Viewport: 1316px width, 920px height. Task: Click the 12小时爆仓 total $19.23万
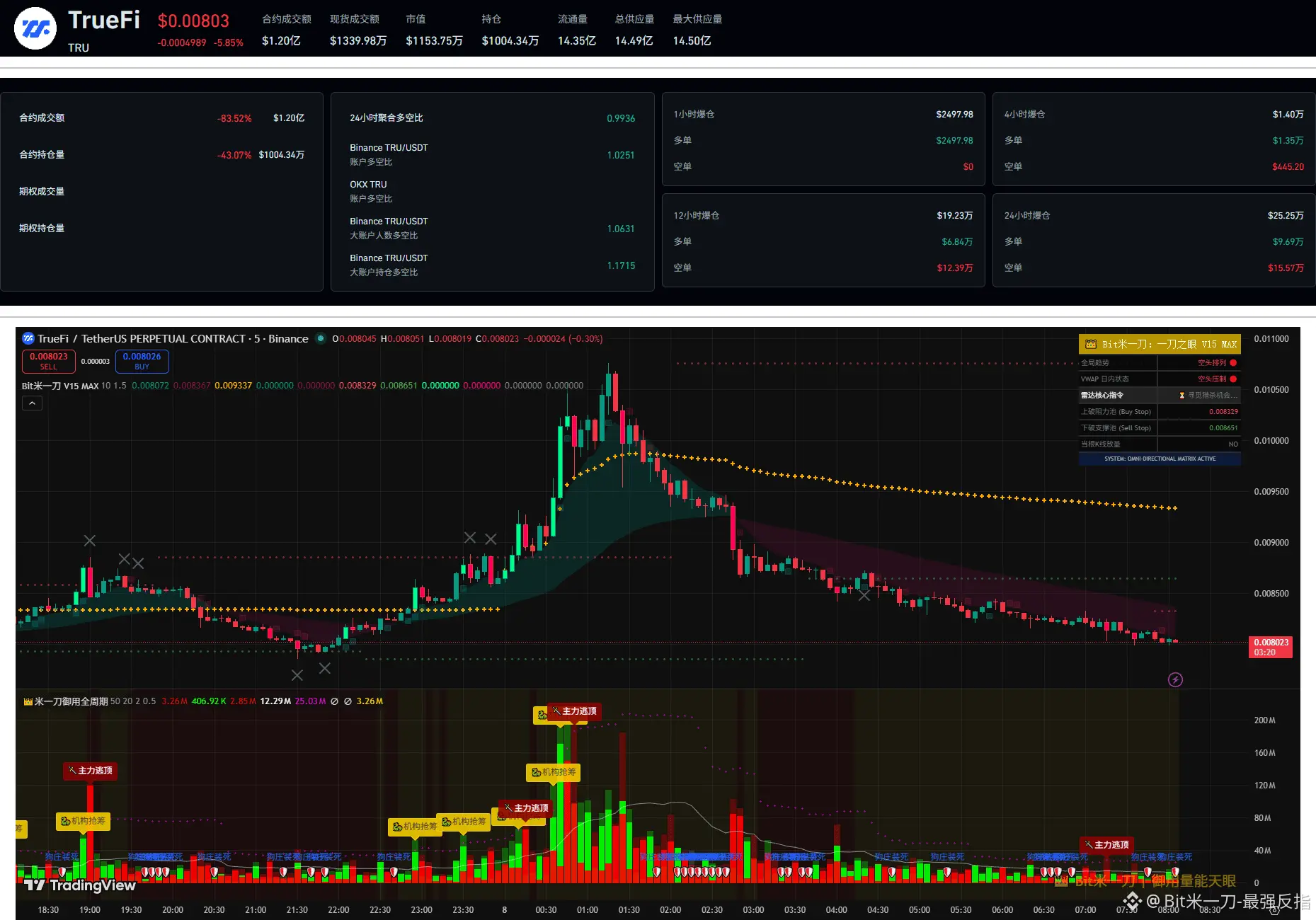[955, 216]
